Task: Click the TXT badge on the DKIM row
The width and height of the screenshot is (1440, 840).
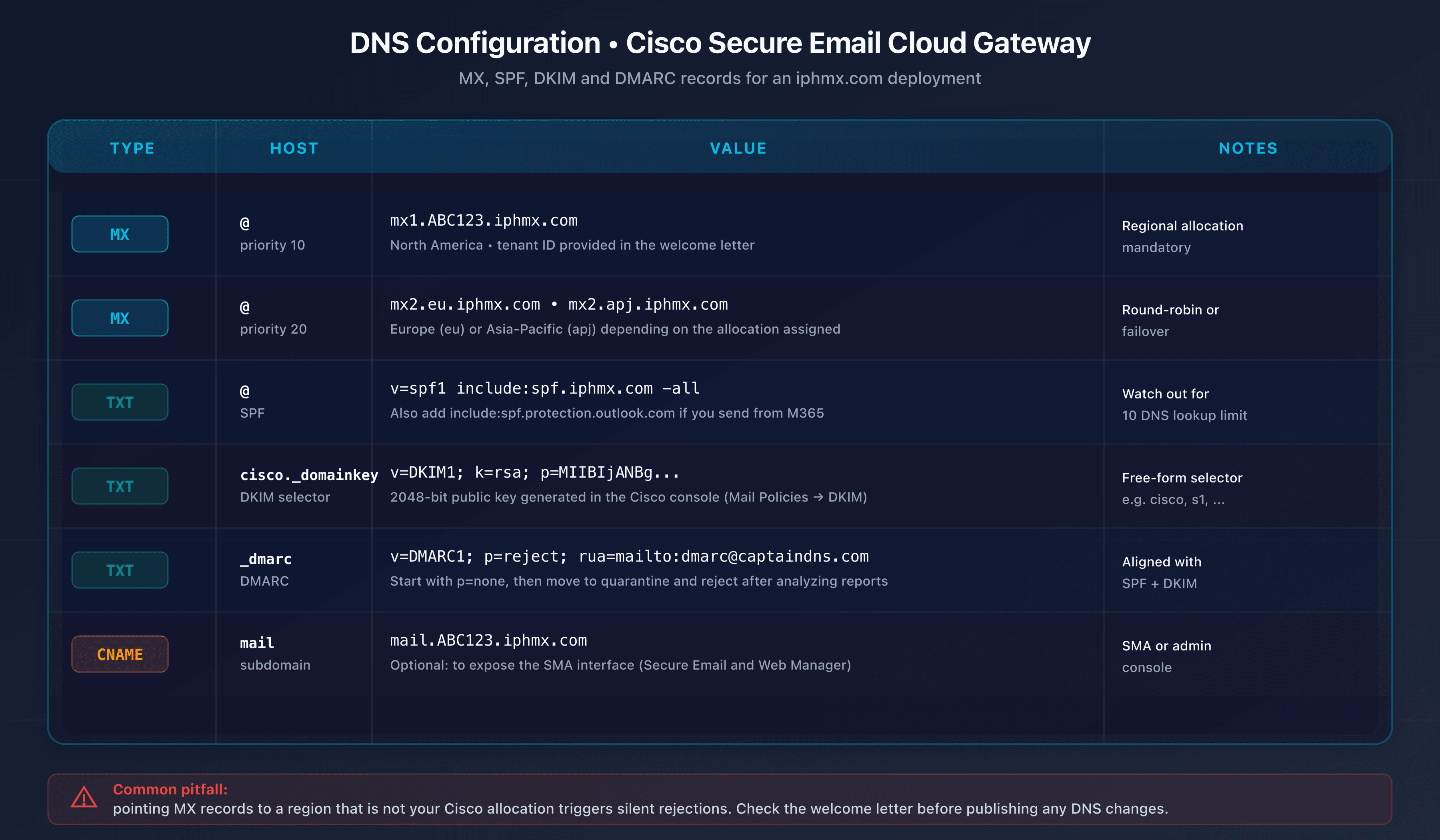Action: point(120,486)
